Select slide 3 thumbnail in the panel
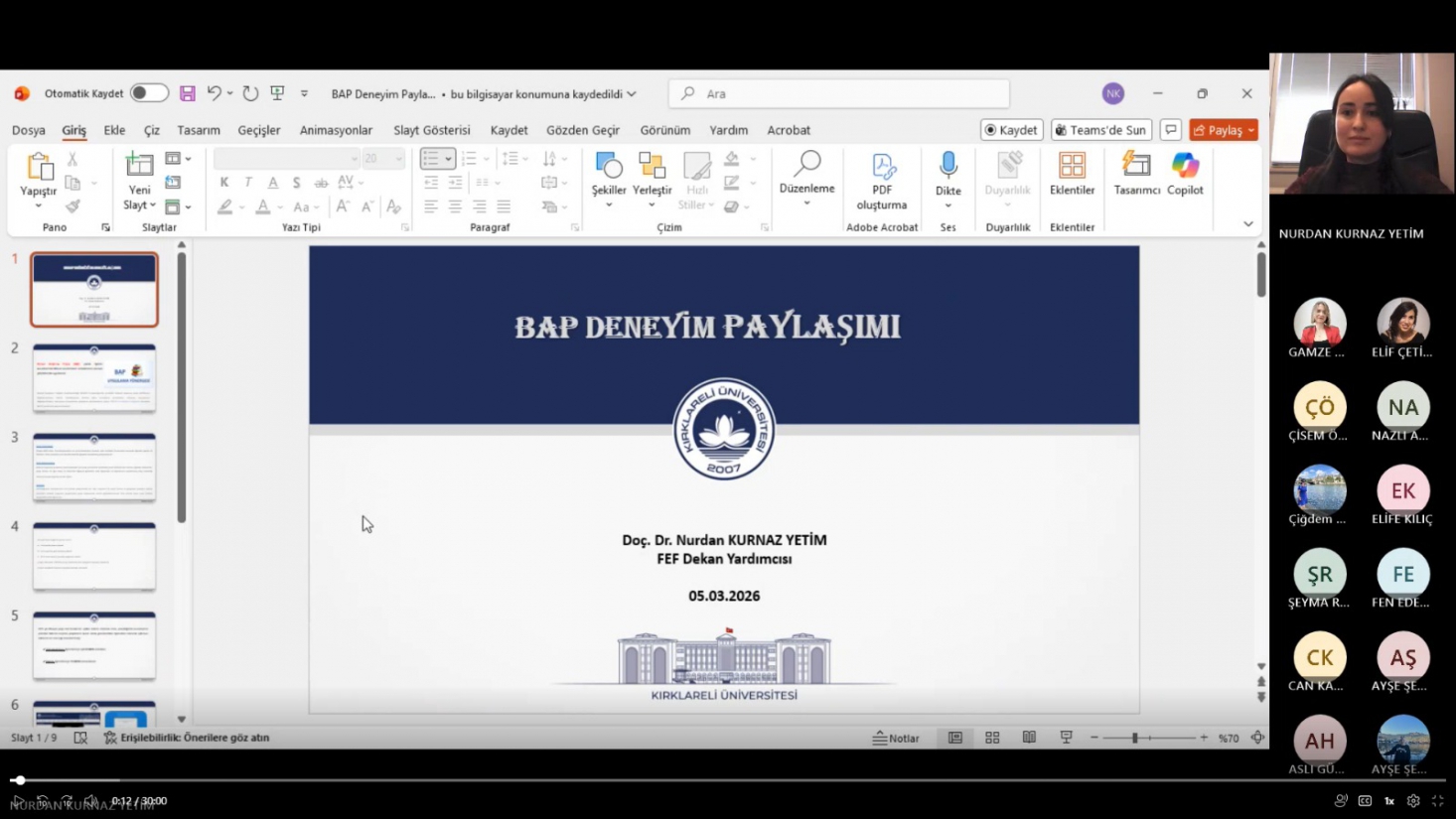Image resolution: width=1456 pixels, height=819 pixels. [94, 467]
